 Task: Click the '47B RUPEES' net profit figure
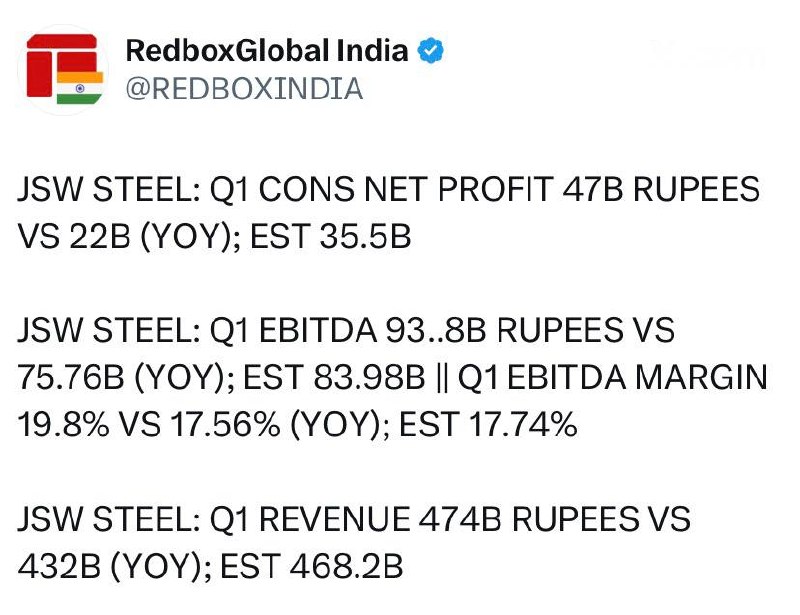pos(661,189)
